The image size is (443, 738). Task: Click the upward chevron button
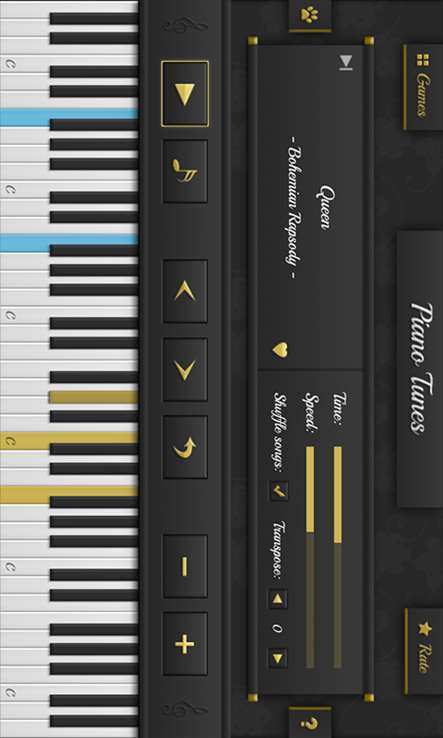click(x=185, y=291)
